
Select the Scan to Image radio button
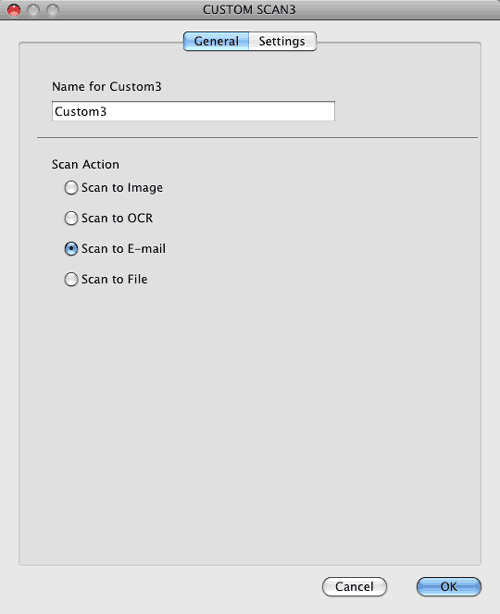[71, 188]
